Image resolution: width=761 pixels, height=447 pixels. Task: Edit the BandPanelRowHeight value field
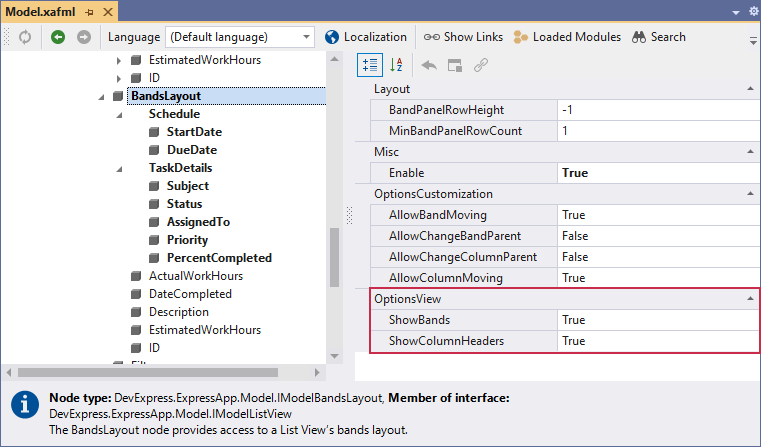pos(659,110)
